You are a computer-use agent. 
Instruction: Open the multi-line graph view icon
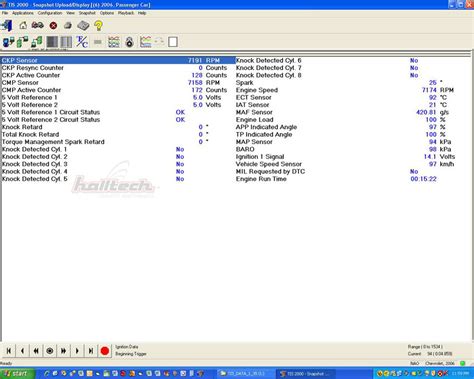(x=114, y=42)
